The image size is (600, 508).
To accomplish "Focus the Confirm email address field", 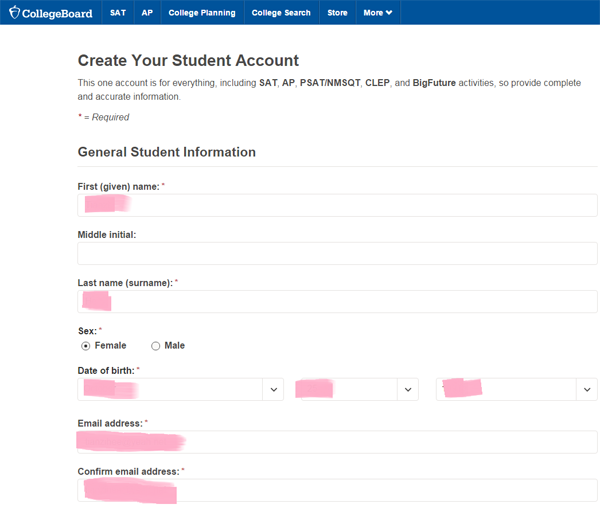I will point(337,490).
